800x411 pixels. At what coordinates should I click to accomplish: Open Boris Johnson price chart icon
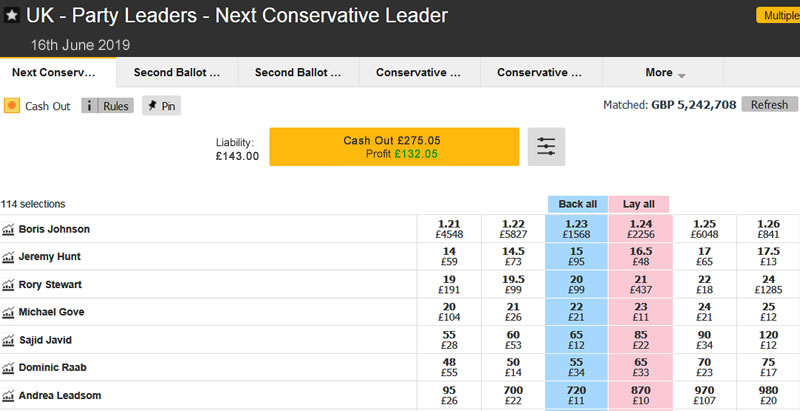coord(9,229)
